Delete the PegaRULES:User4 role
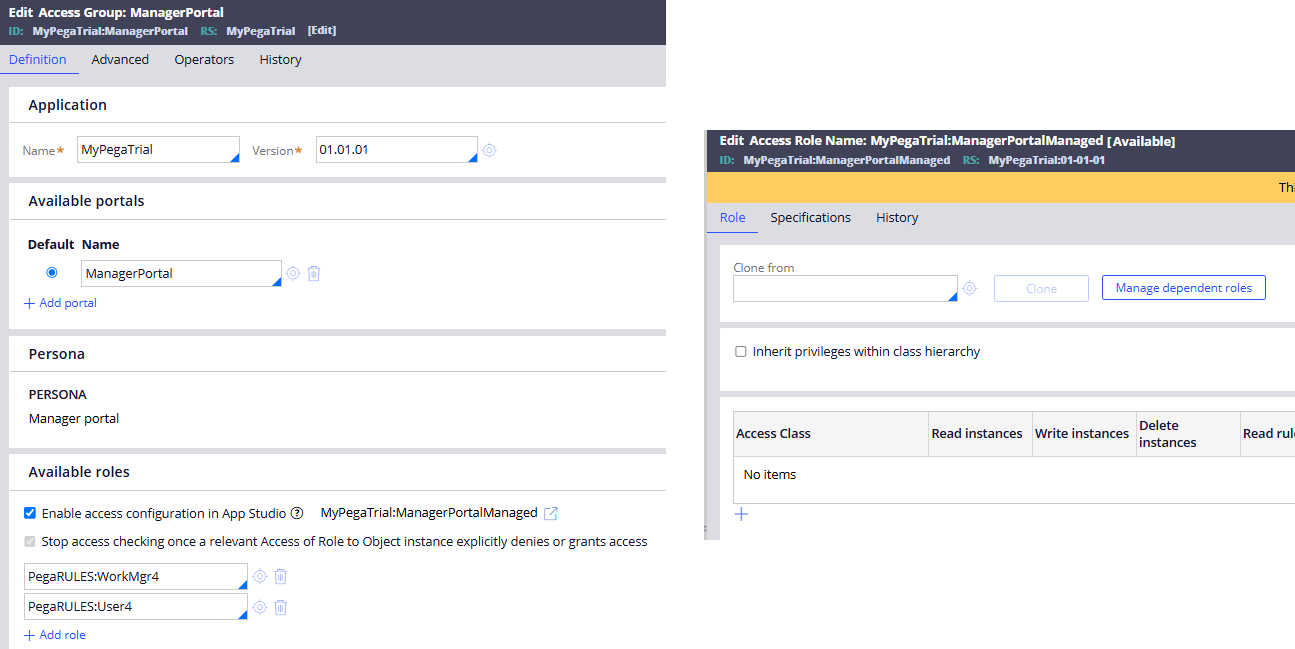Screen dimensions: 1295x649 click(281, 607)
